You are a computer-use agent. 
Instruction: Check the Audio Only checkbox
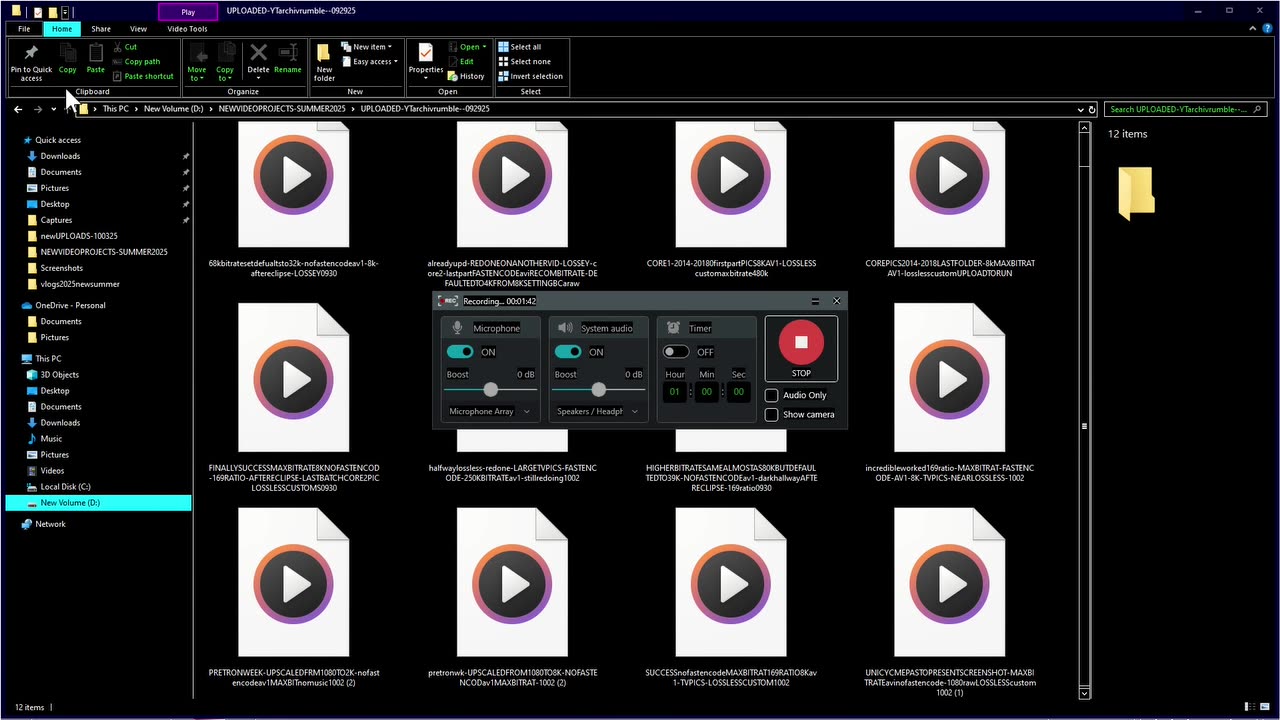pyautogui.click(x=771, y=395)
